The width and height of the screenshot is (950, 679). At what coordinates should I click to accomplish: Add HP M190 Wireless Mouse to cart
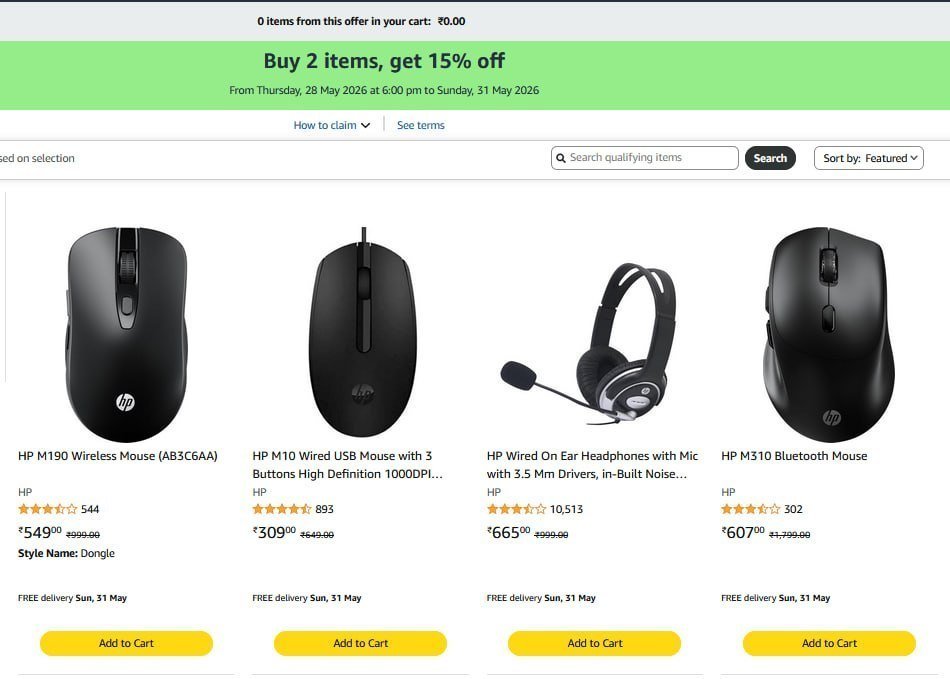[126, 643]
